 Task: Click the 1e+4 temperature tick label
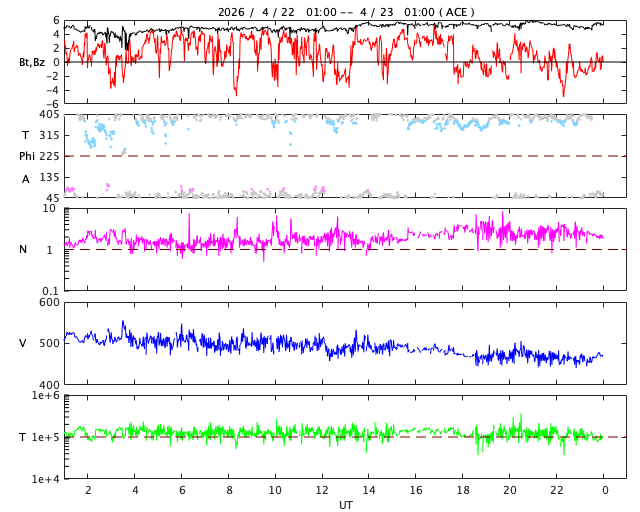click(x=45, y=479)
